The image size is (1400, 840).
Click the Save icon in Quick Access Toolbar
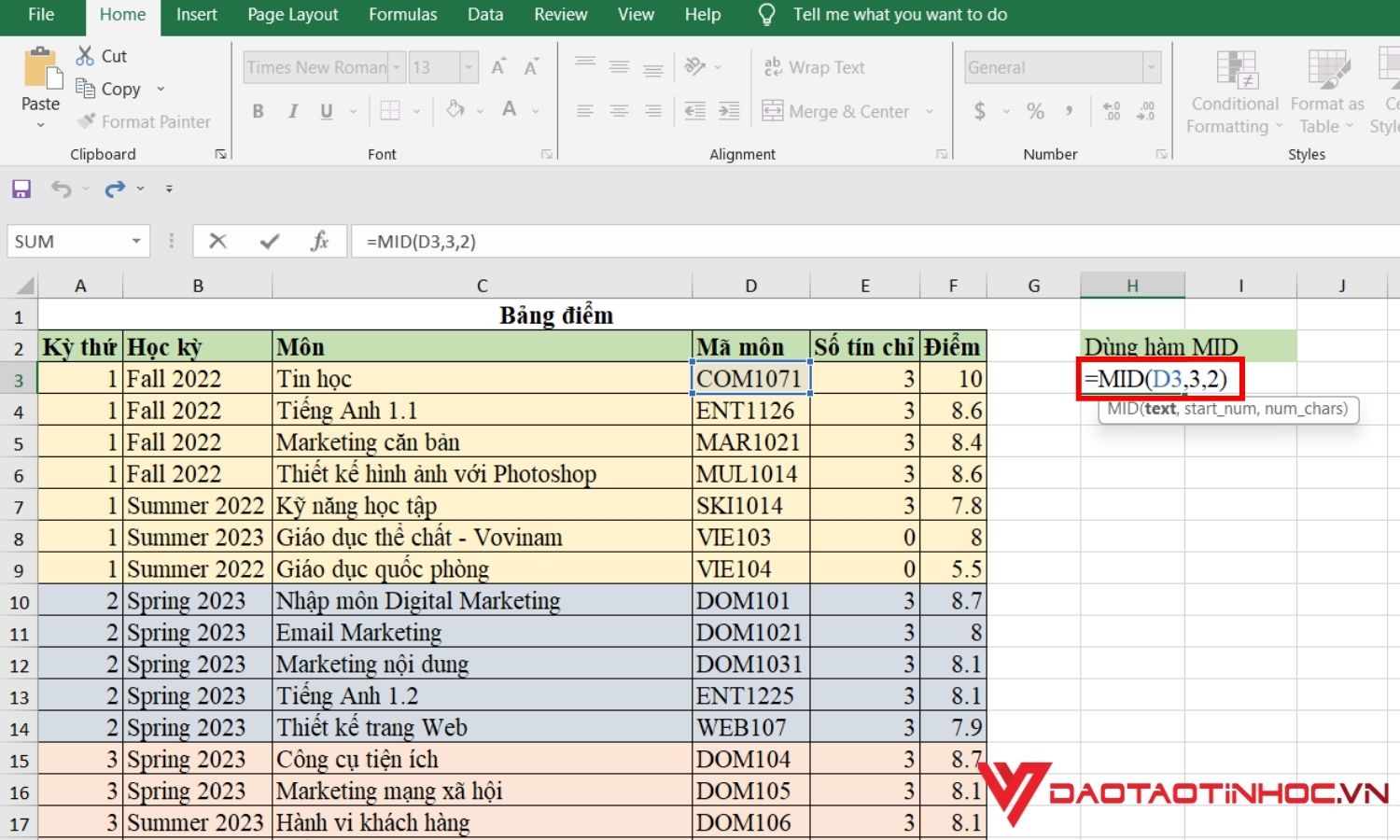tap(21, 189)
